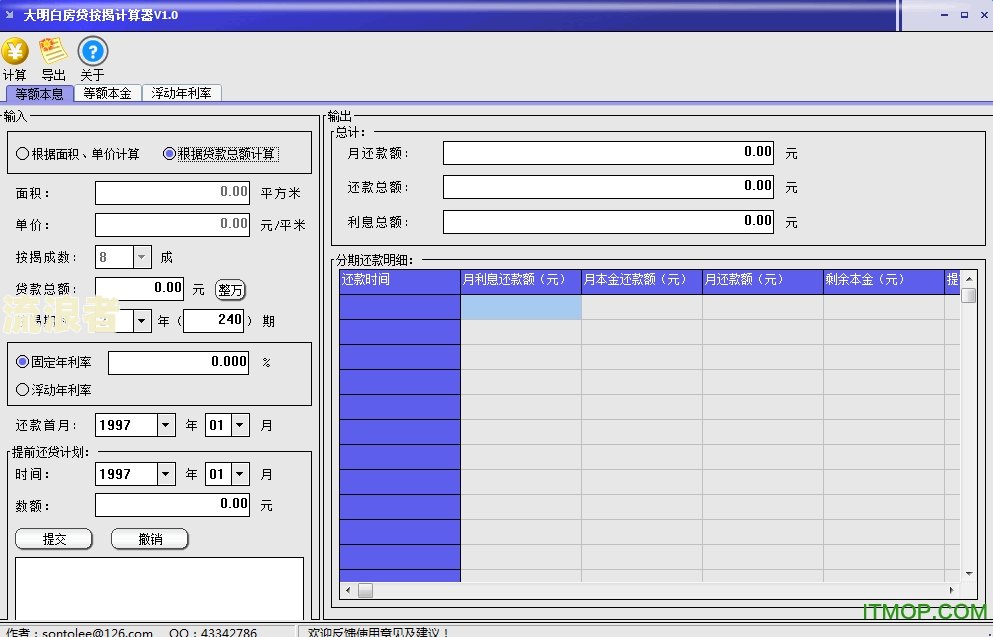Click the horizontal scrollbar right arrow
Image resolution: width=993 pixels, height=637 pixels.
click(952, 590)
